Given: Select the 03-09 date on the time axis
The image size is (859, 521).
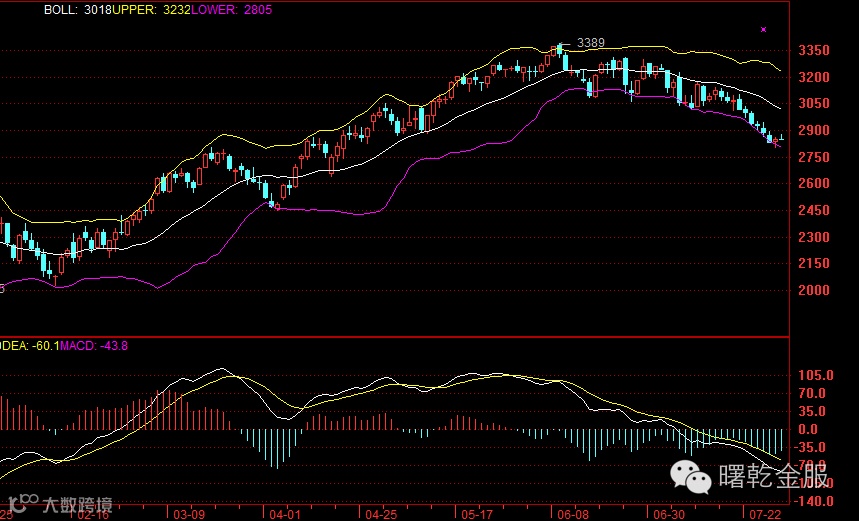Looking at the screenshot, I should (189, 514).
